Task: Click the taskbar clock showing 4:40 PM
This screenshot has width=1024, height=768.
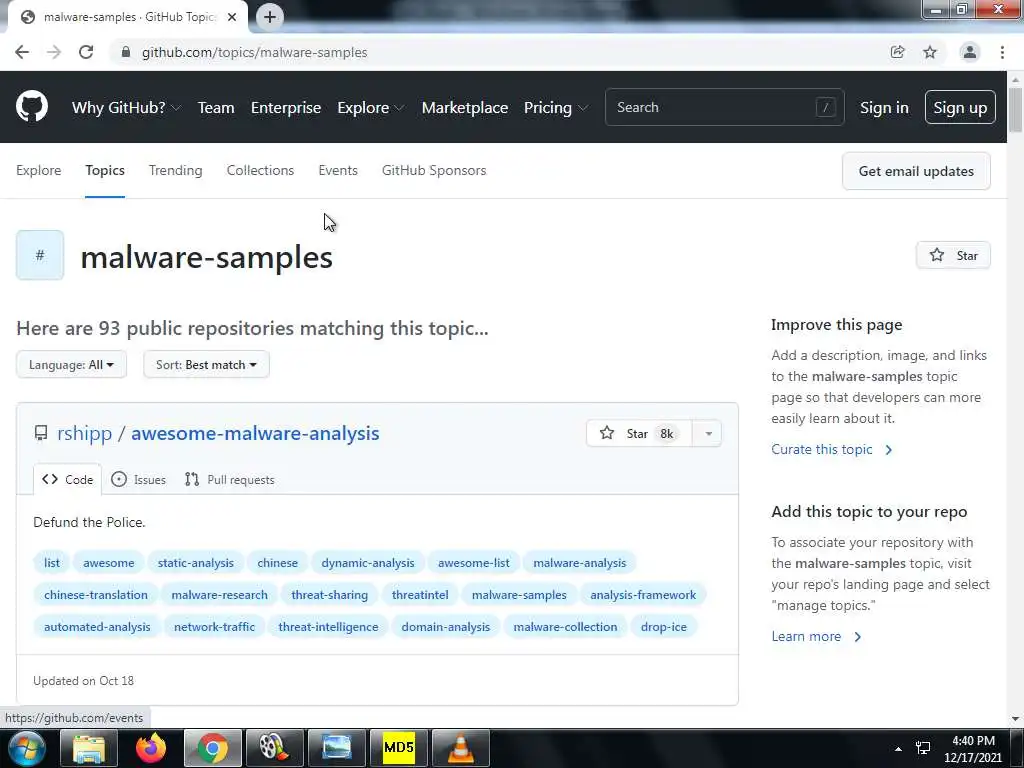Action: coord(973,748)
